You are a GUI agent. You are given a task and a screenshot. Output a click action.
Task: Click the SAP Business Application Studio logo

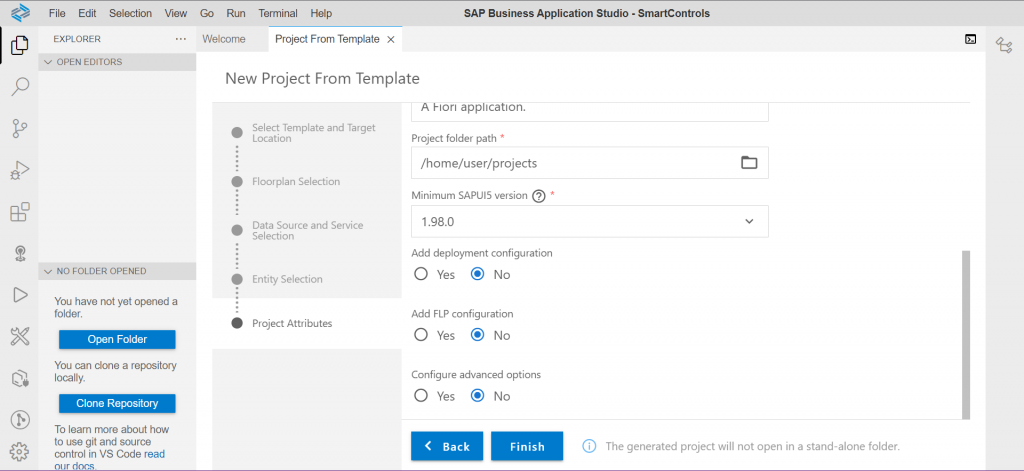pyautogui.click(x=21, y=13)
